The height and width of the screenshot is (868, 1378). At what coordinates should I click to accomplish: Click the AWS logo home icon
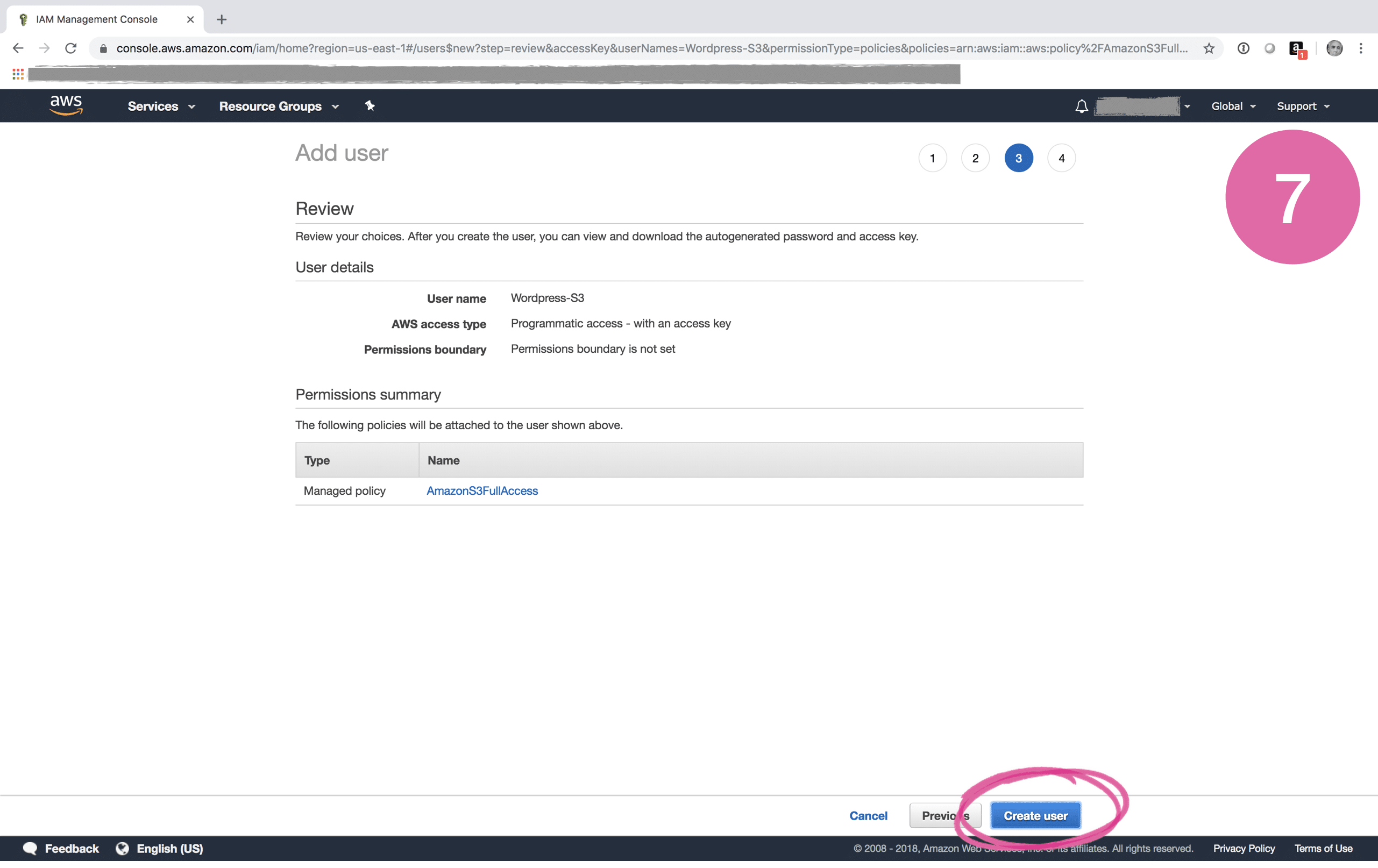tap(66, 105)
